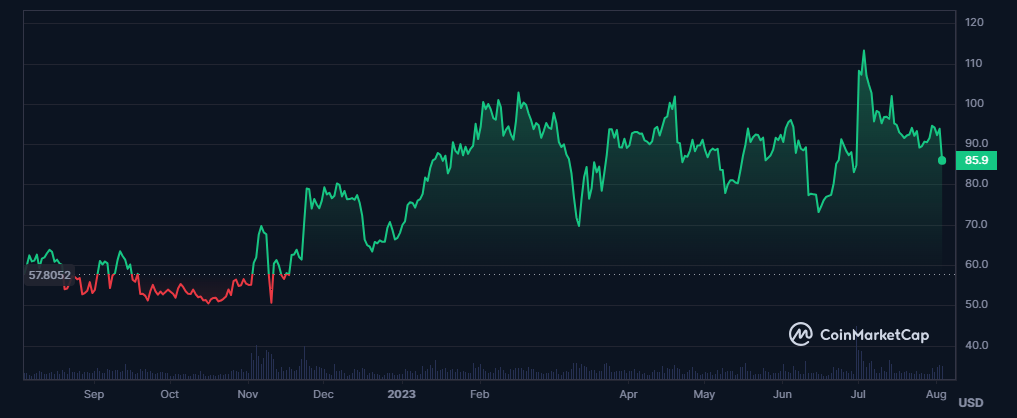Click the 60.0 price axis label
Viewport: 1017px width, 418px height.
pyautogui.click(x=976, y=265)
